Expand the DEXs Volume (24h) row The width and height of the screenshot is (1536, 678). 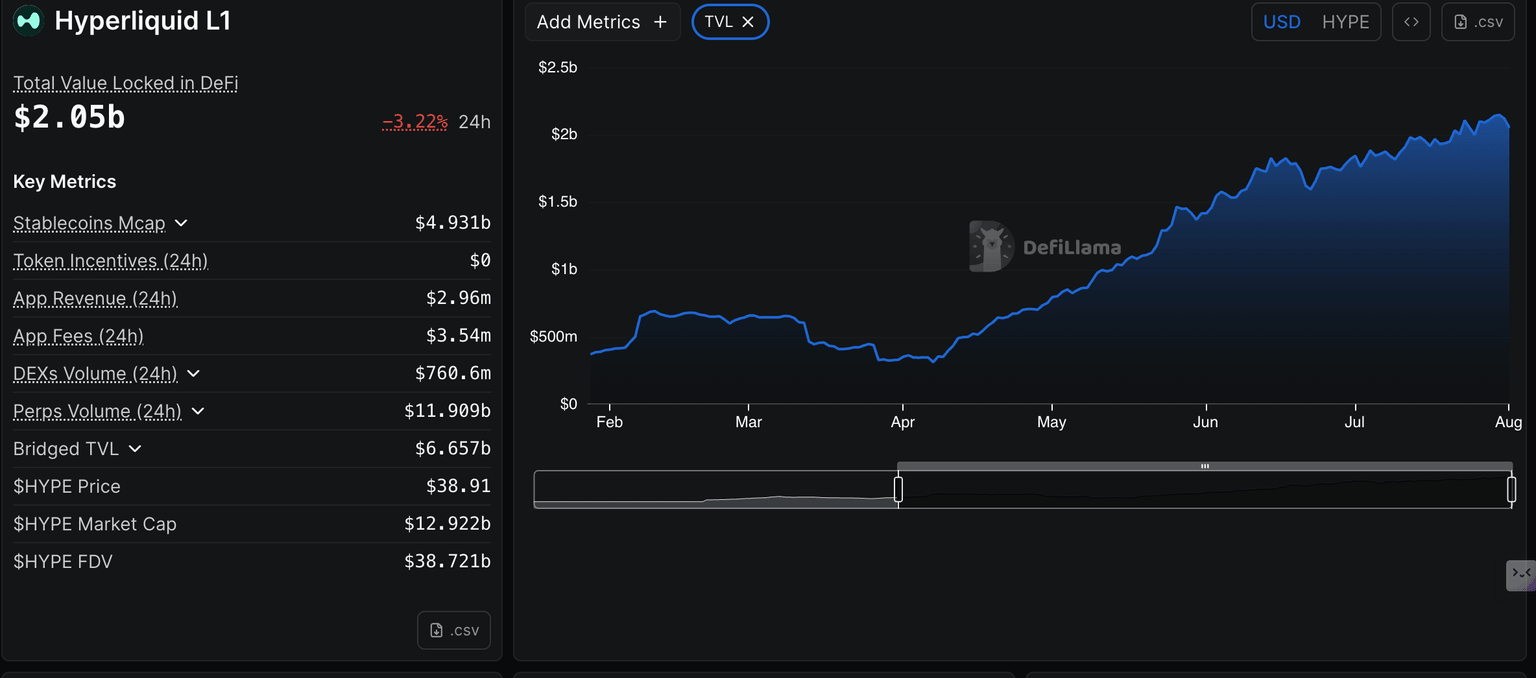tap(194, 373)
